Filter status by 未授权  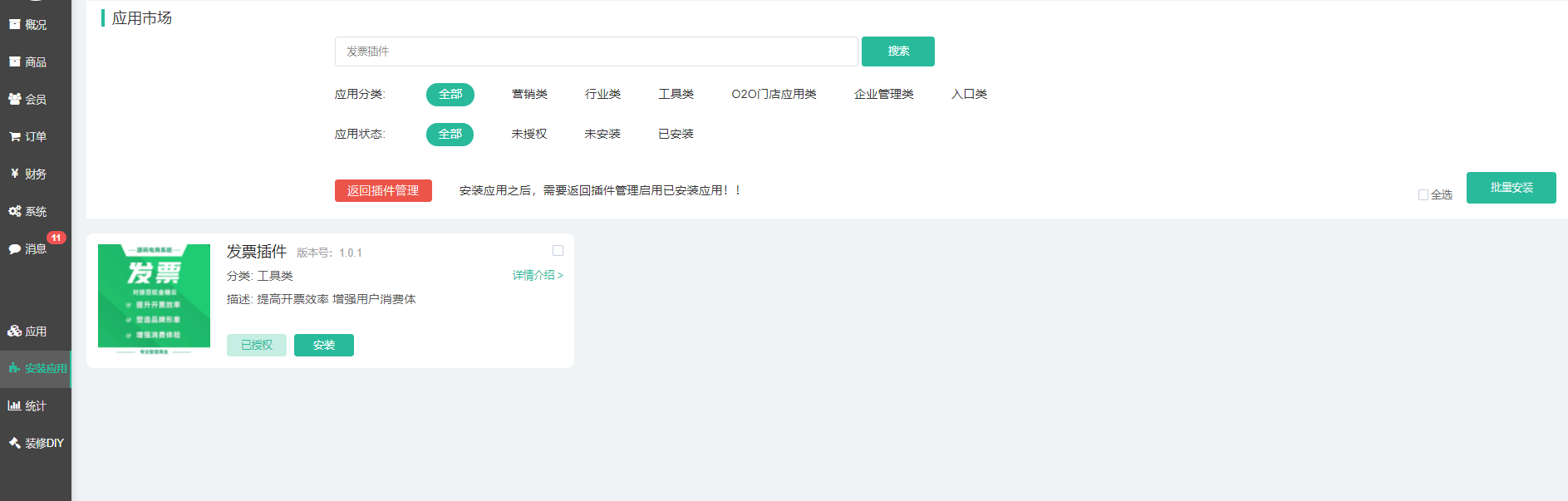click(x=528, y=135)
